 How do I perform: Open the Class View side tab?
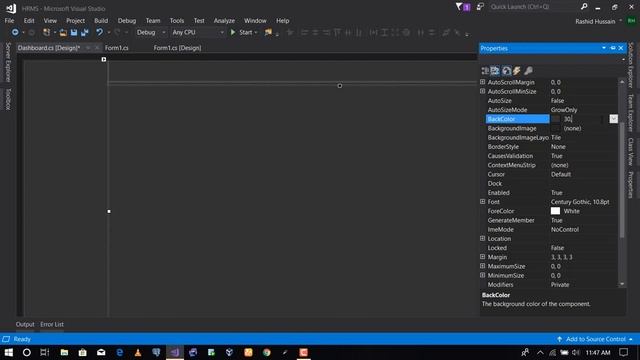631,151
